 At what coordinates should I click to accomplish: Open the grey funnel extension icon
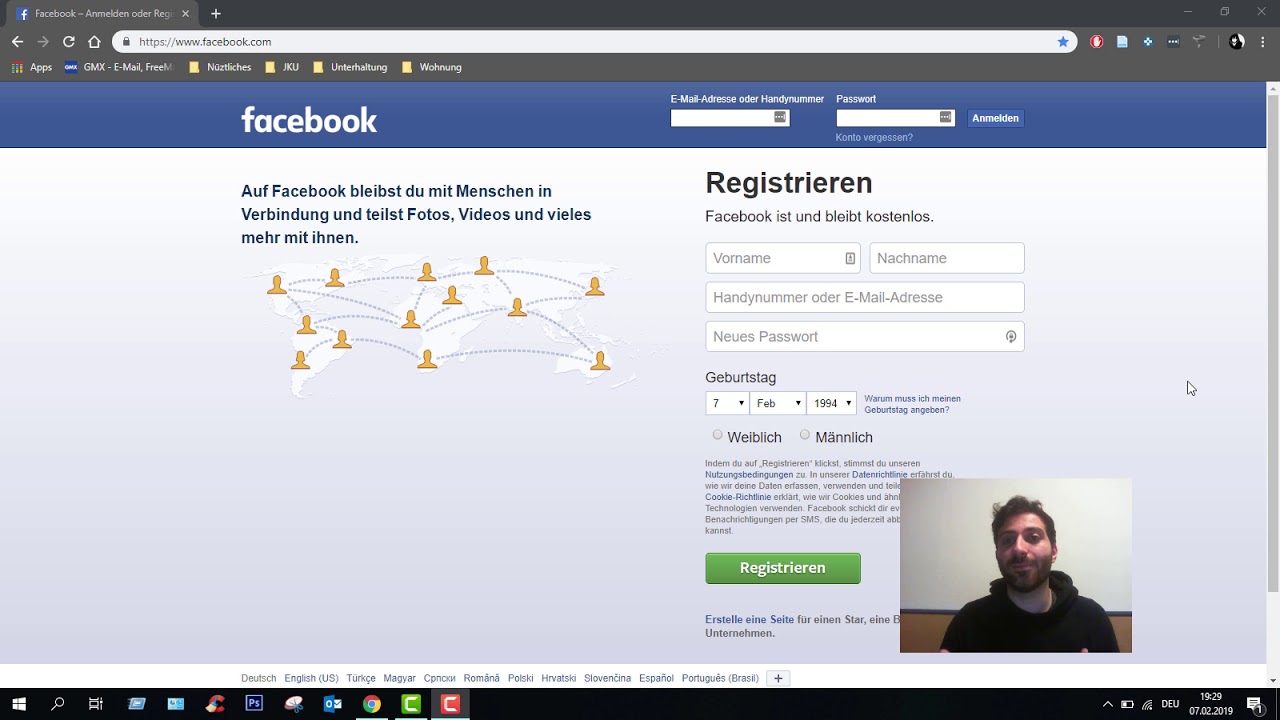1199,42
